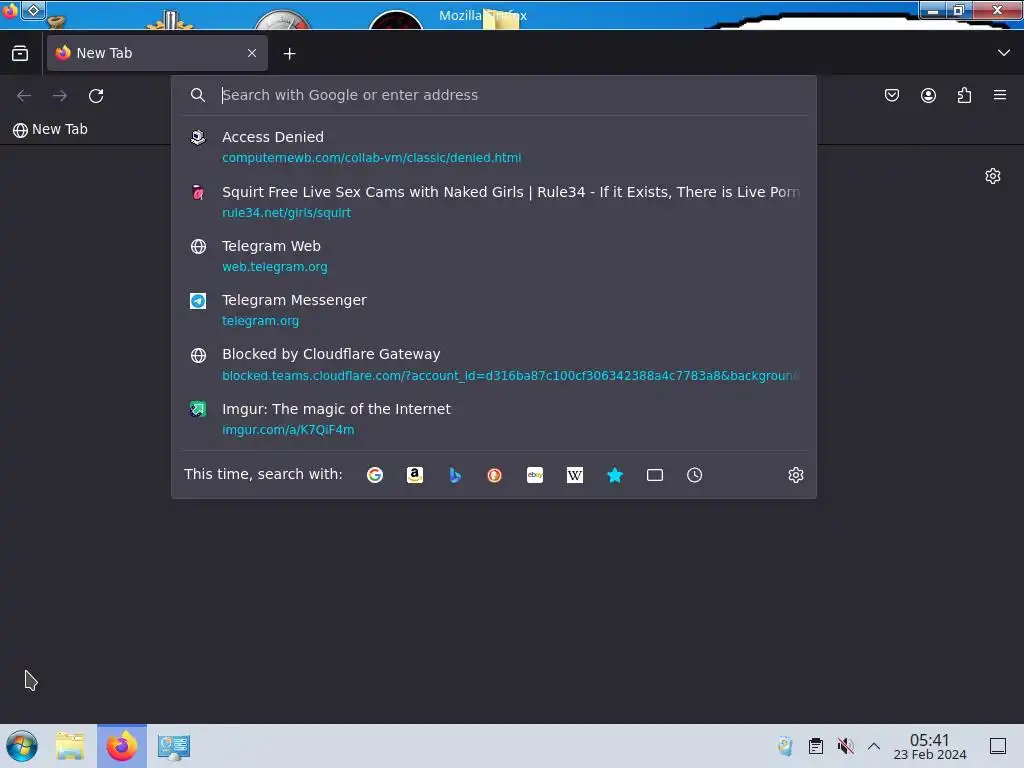This screenshot has width=1024, height=768.
Task: Click the window menu icon in title bar
Action: point(10,11)
